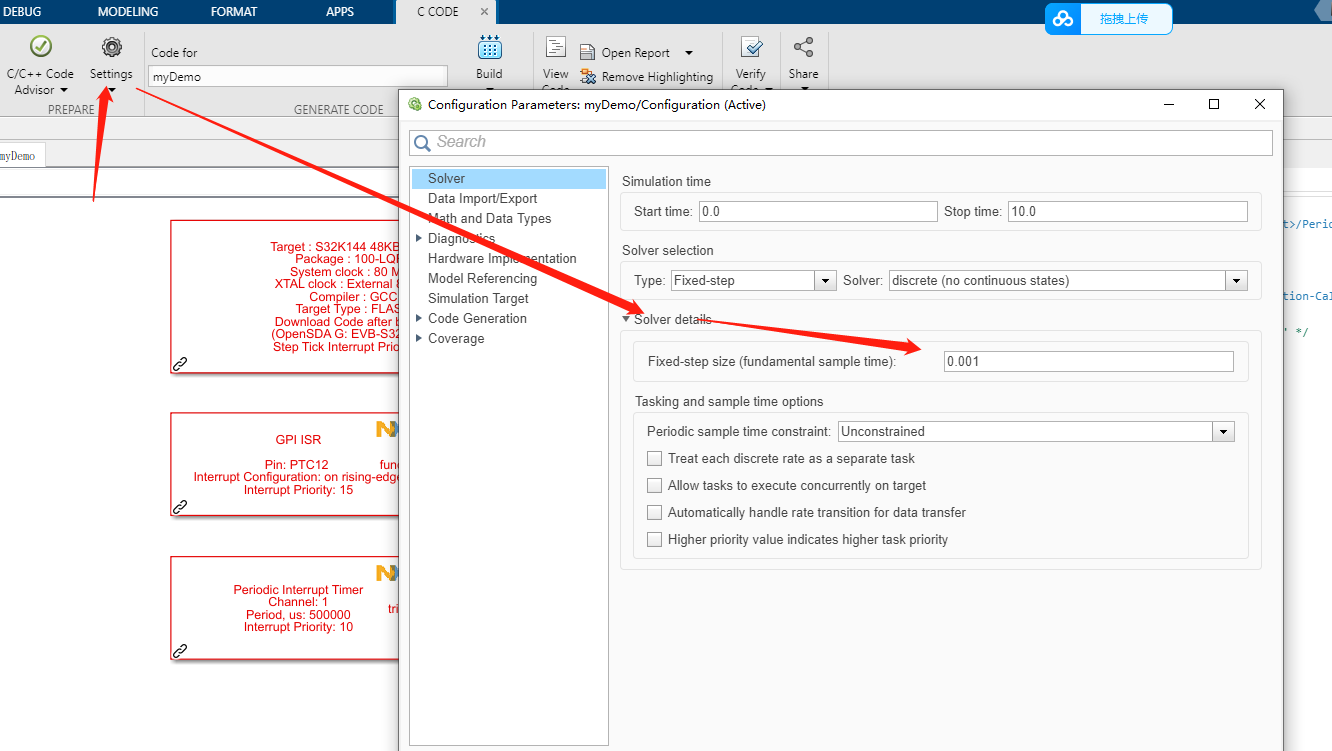Maximize the Configuration Parameters dialog
The width and height of the screenshot is (1332, 751).
[x=1214, y=104]
